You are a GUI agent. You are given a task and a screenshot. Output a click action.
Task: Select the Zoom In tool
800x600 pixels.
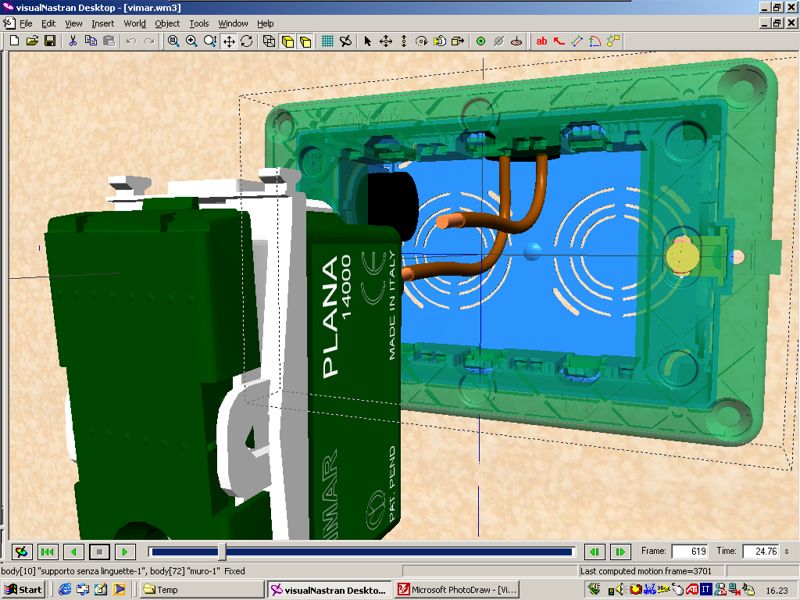pyautogui.click(x=192, y=41)
